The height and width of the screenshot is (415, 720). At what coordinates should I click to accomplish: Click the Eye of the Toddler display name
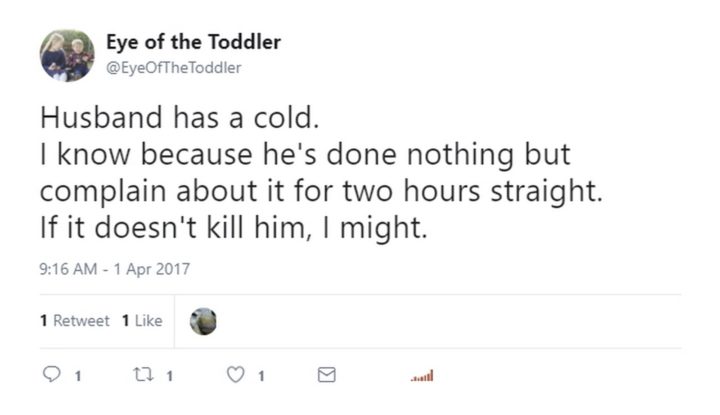click(x=192, y=42)
